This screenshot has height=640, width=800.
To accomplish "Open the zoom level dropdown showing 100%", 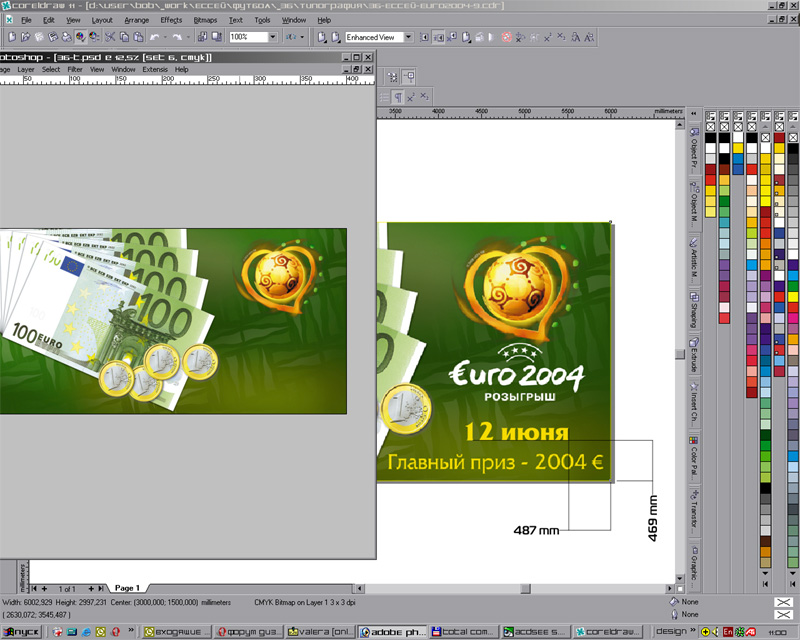I will click(x=273, y=37).
